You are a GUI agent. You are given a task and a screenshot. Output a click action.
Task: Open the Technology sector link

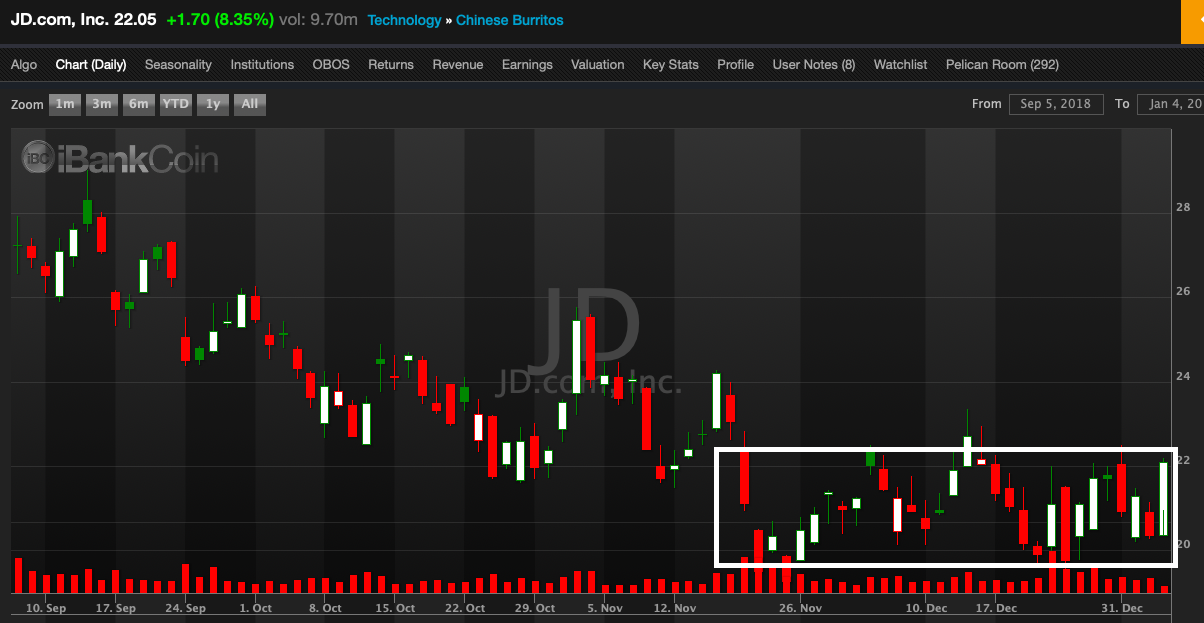404,20
